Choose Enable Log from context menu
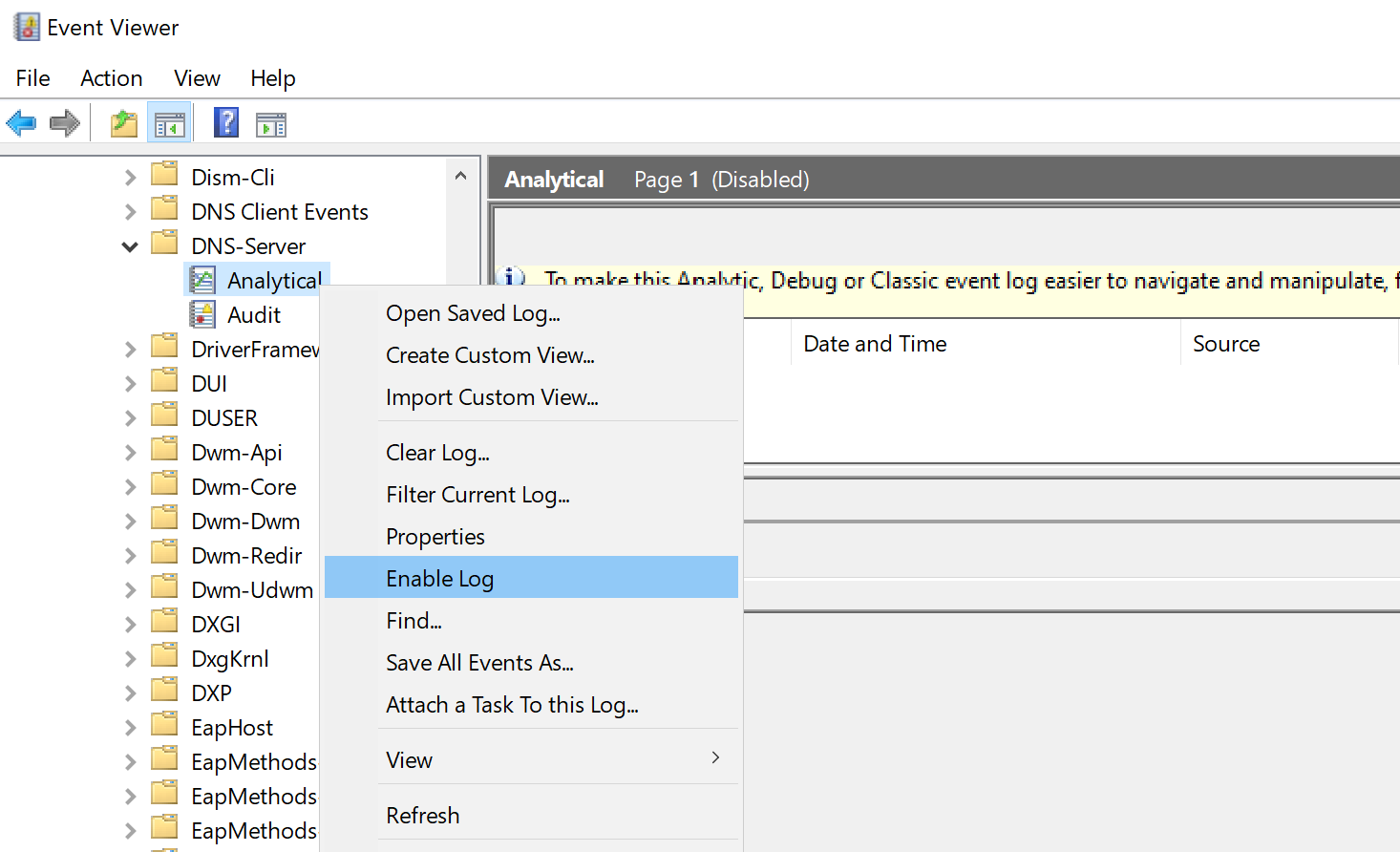The image size is (1400, 852). [x=439, y=578]
